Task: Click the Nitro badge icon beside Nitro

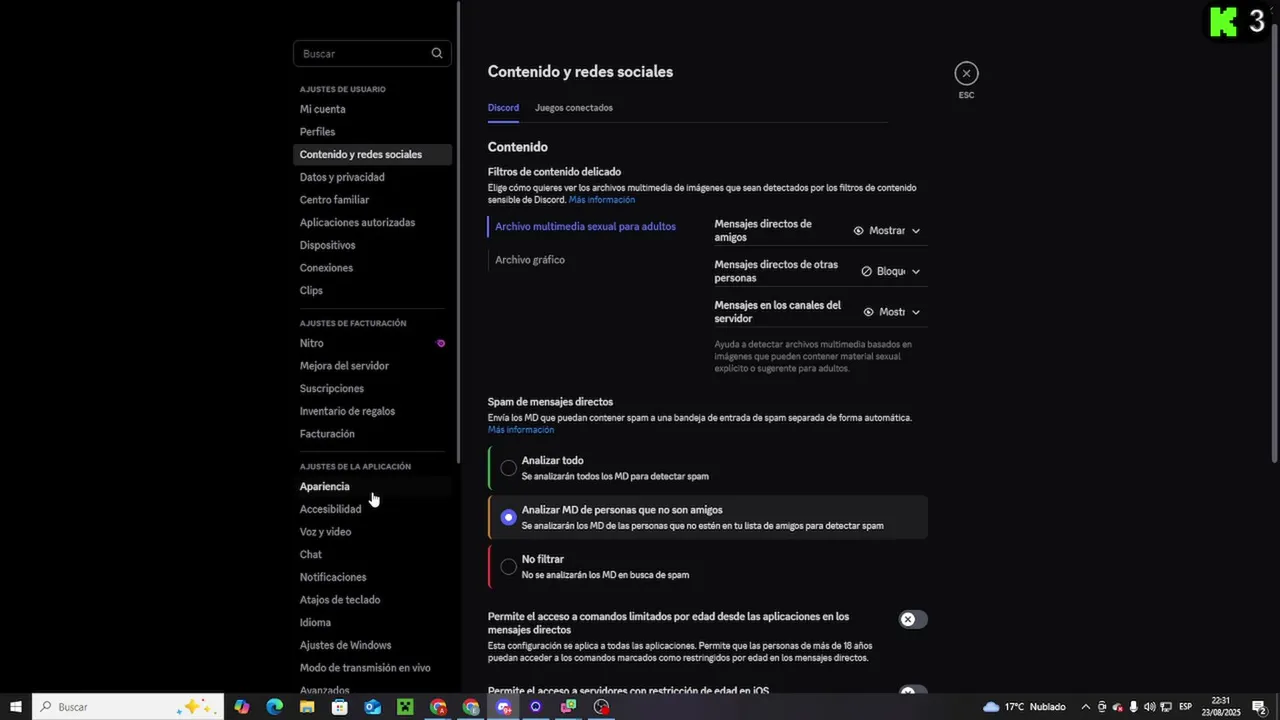Action: [x=441, y=343]
